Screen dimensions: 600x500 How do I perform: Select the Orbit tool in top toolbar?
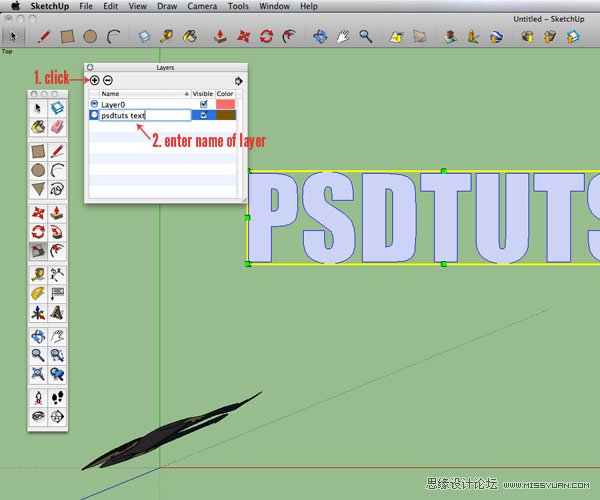point(320,37)
